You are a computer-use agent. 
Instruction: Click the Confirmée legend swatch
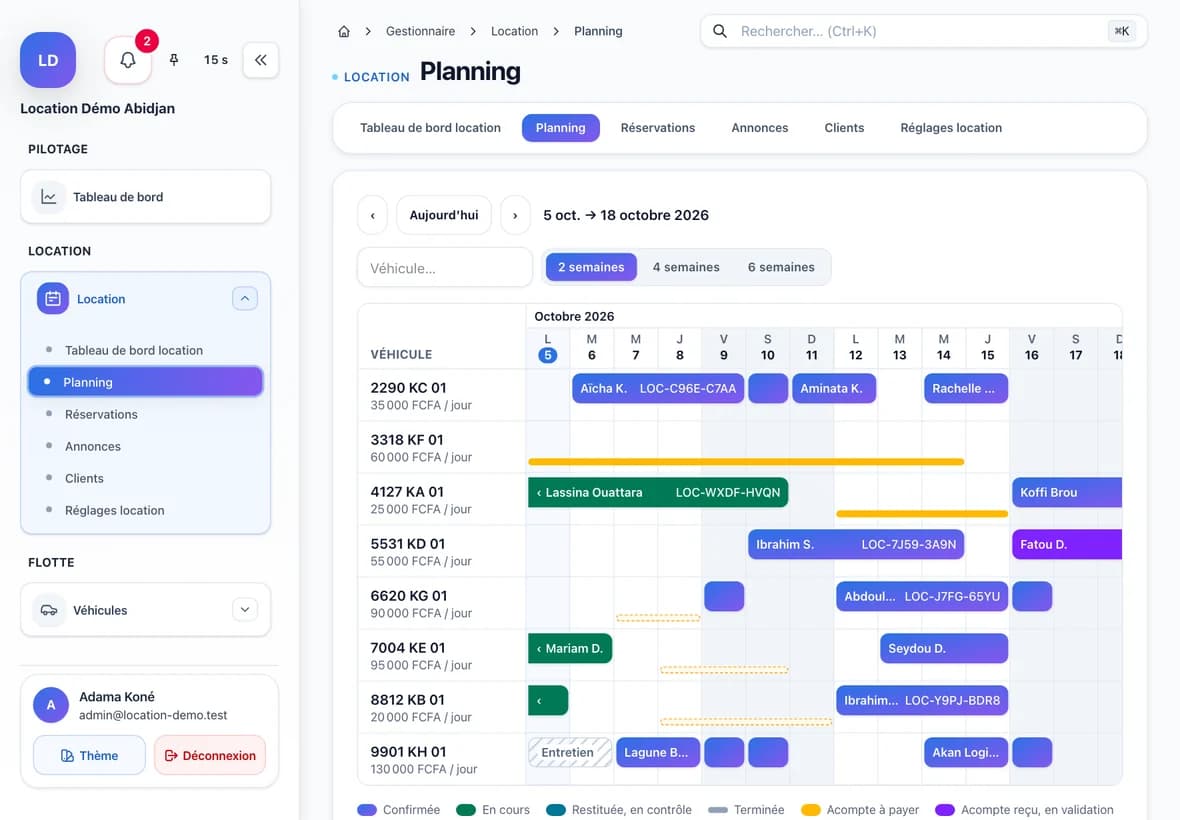(x=367, y=810)
